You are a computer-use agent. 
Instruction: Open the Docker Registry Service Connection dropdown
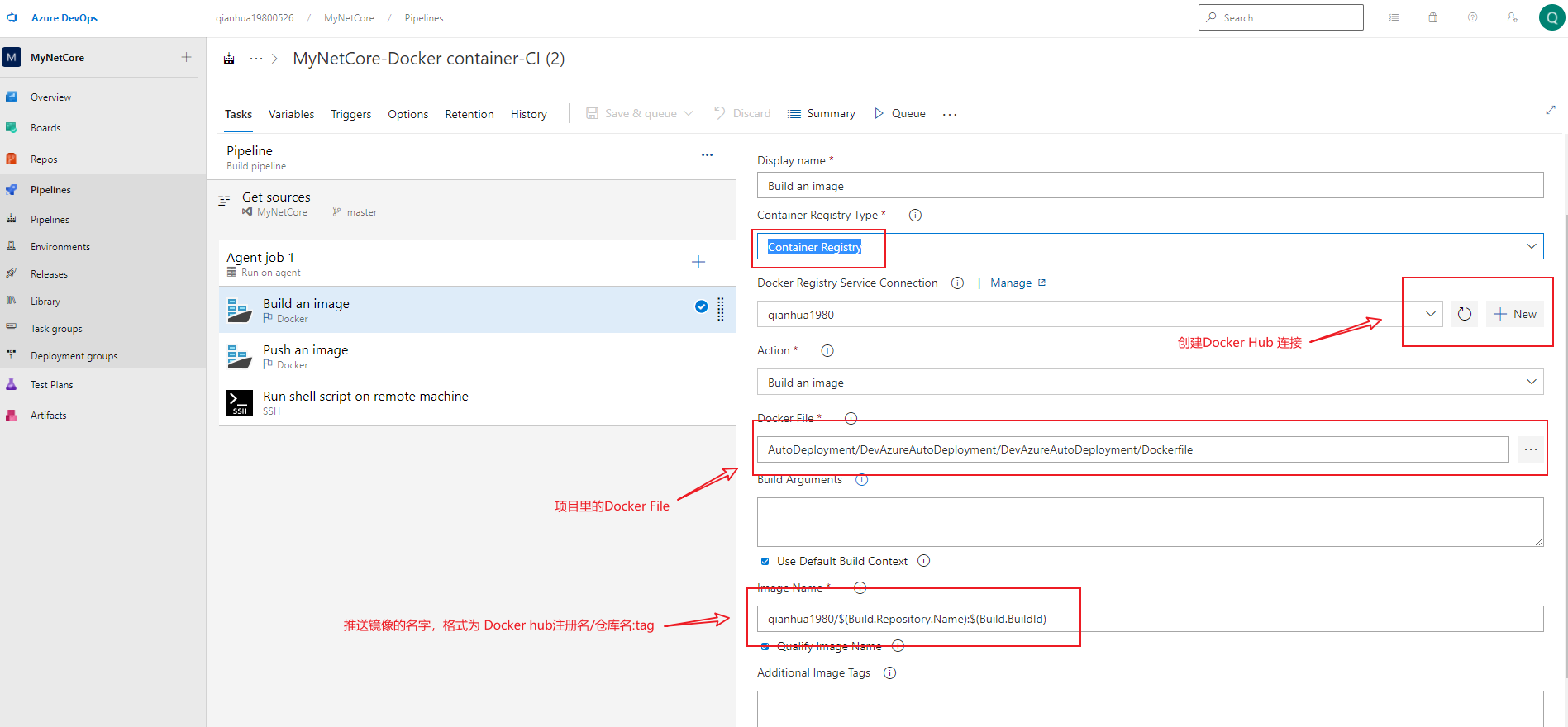coord(1430,314)
